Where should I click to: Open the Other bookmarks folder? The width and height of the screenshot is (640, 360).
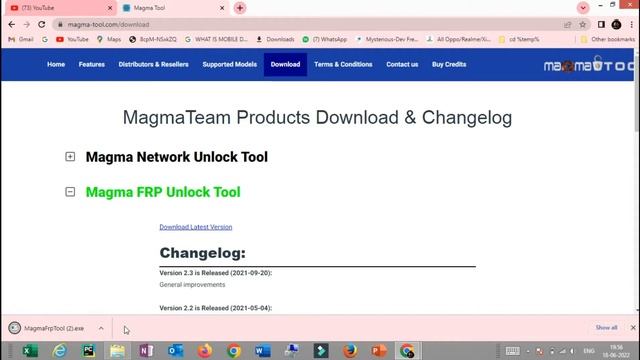[608, 39]
